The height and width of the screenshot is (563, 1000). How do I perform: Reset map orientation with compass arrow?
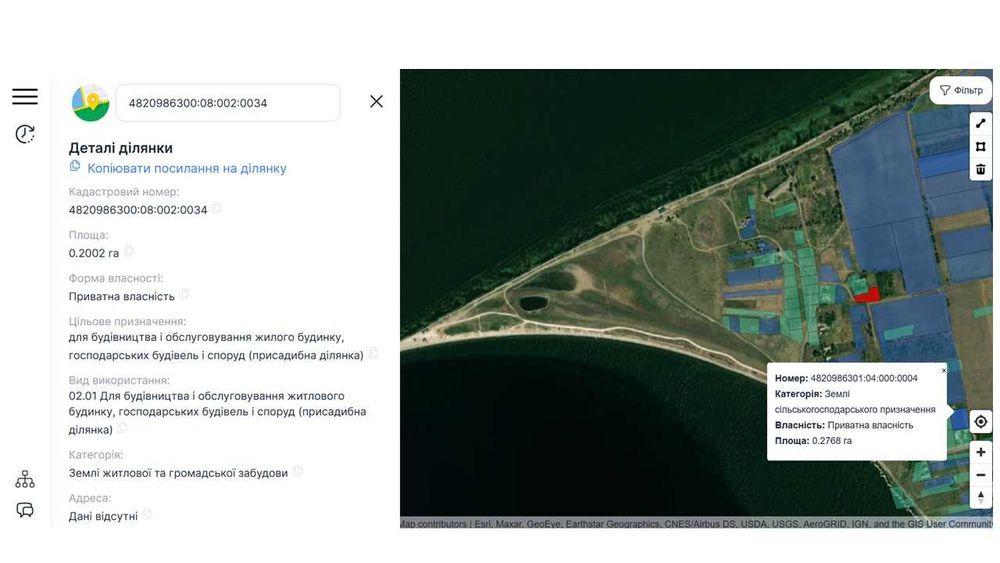click(x=981, y=497)
